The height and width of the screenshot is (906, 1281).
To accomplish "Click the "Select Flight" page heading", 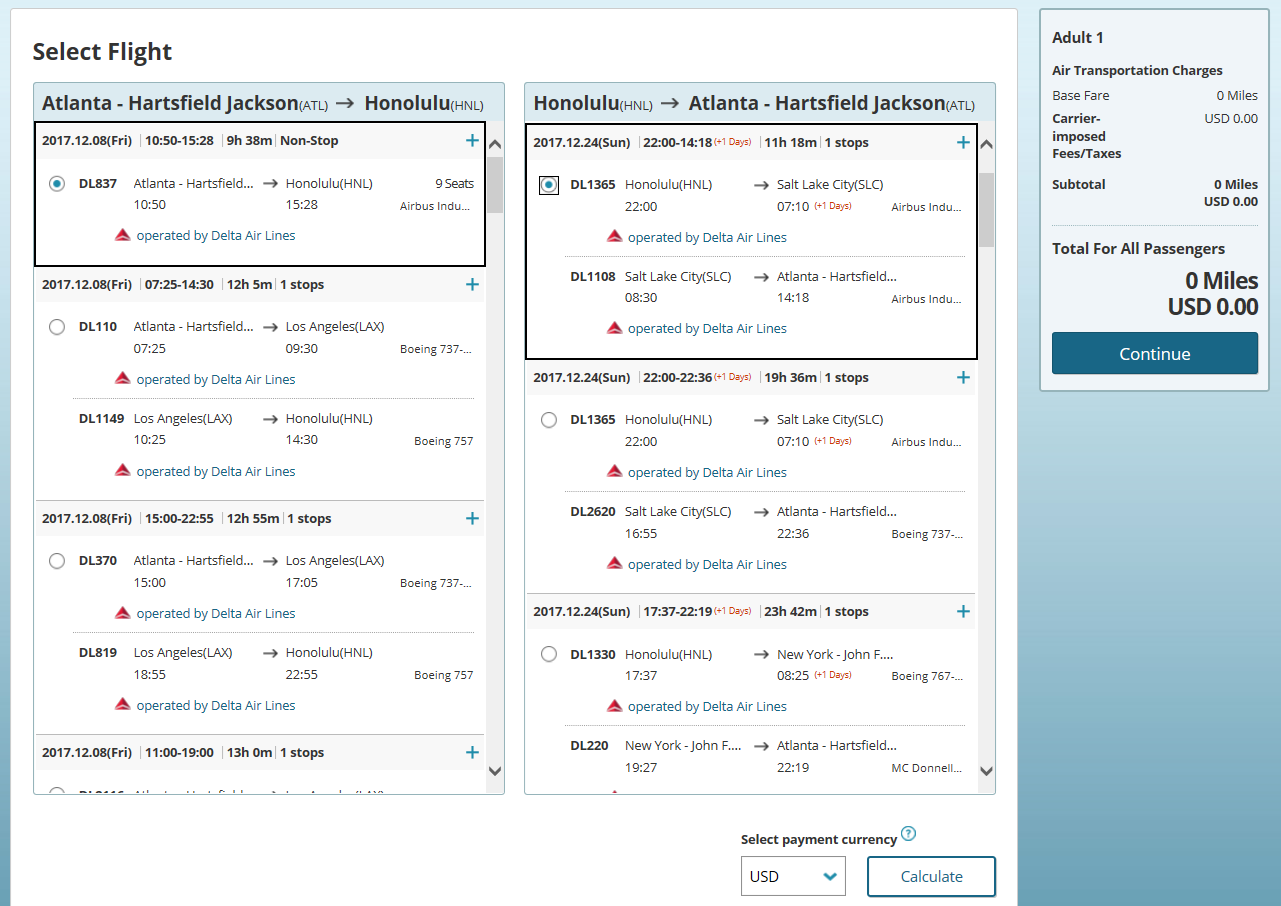I will [x=102, y=52].
